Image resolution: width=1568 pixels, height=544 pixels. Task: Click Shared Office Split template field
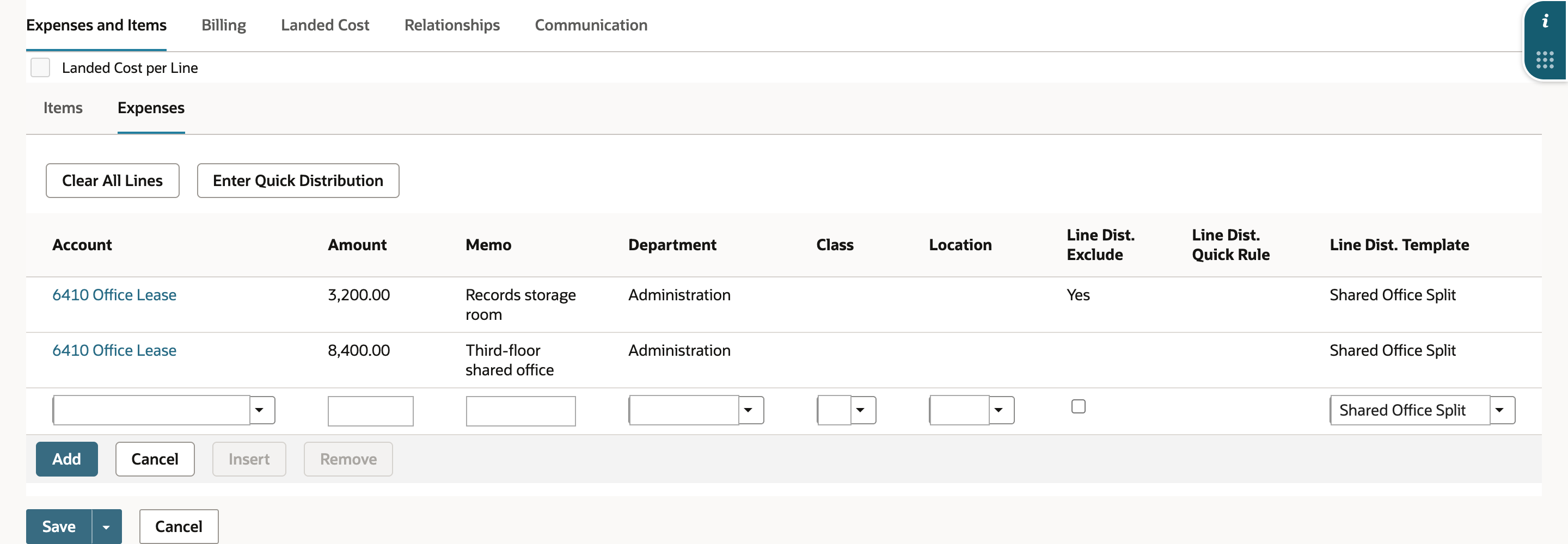click(1410, 410)
